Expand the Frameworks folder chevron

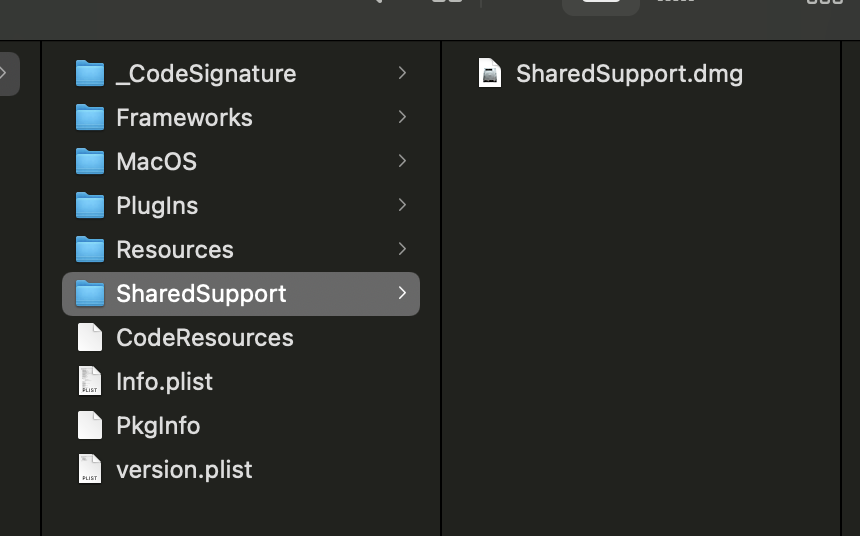pyautogui.click(x=402, y=117)
